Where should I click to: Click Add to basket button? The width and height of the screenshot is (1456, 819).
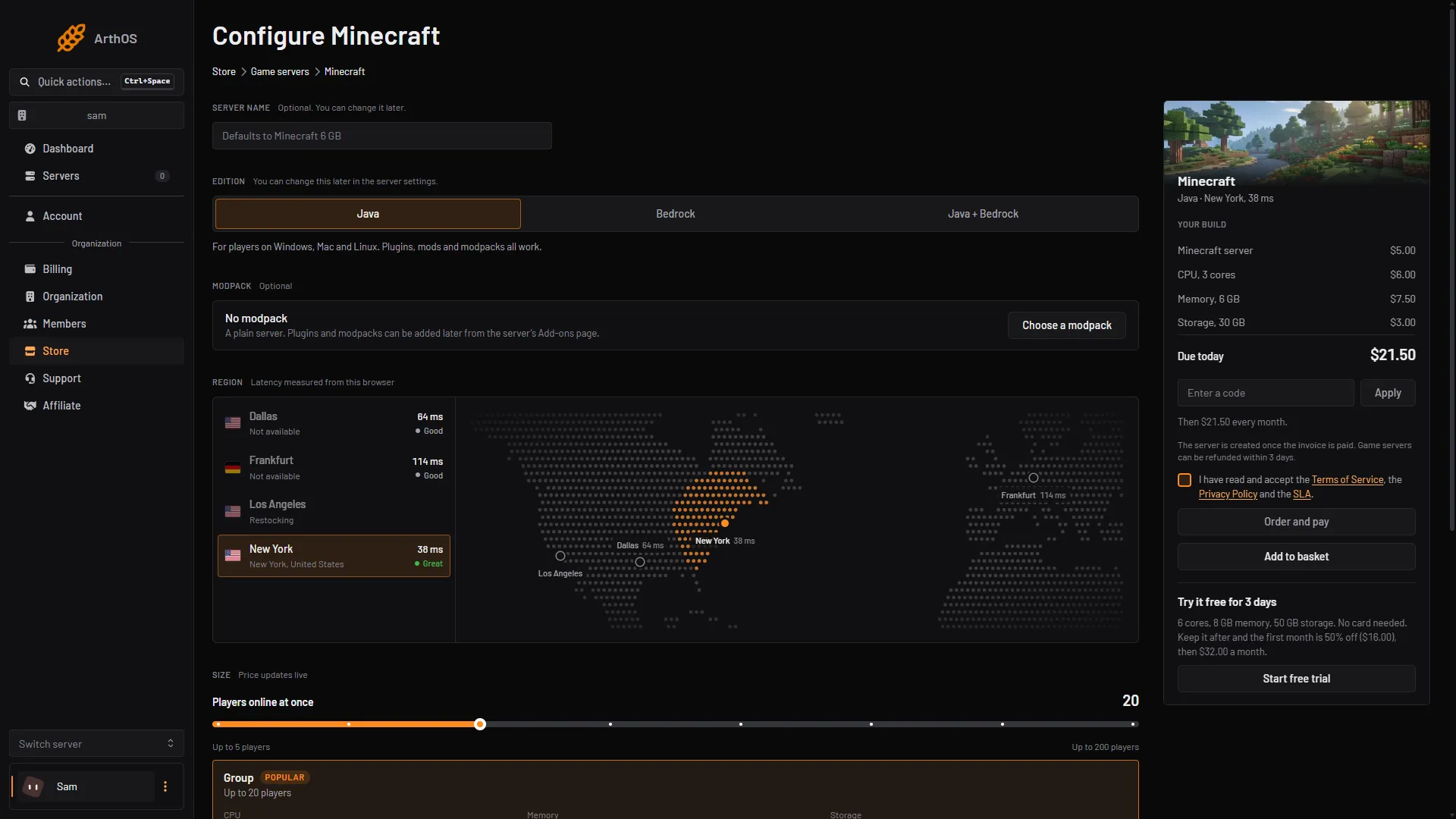[1296, 557]
